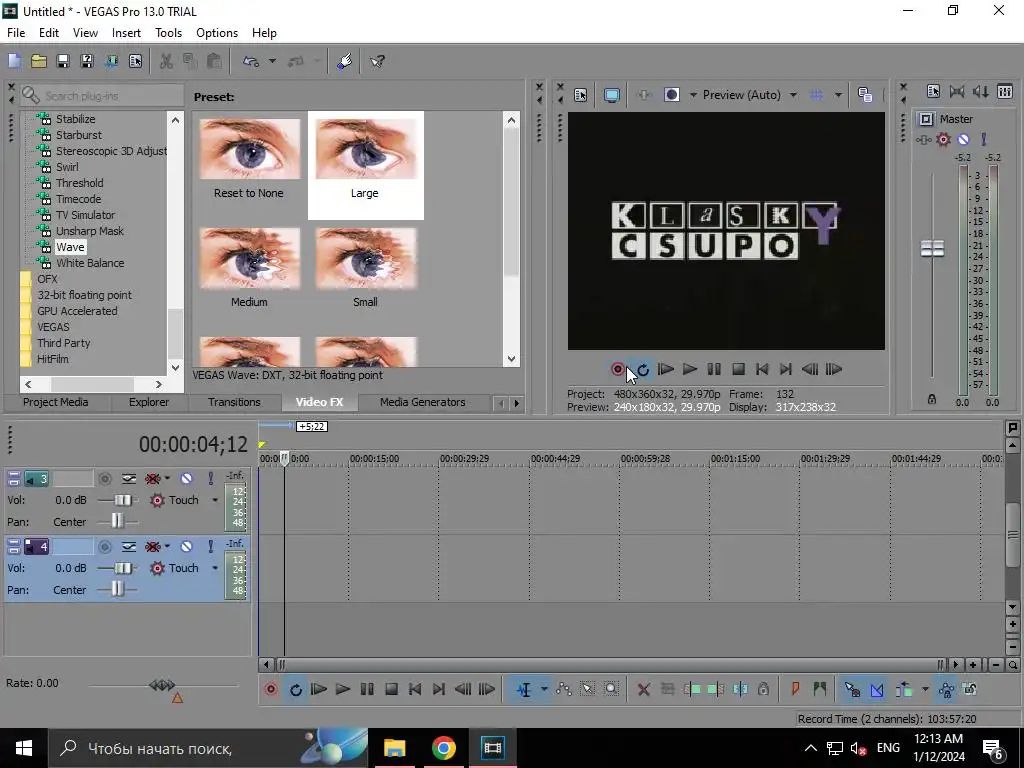This screenshot has width=1024, height=768.
Task: Save the project with the floppy disk icon
Action: tap(63, 61)
